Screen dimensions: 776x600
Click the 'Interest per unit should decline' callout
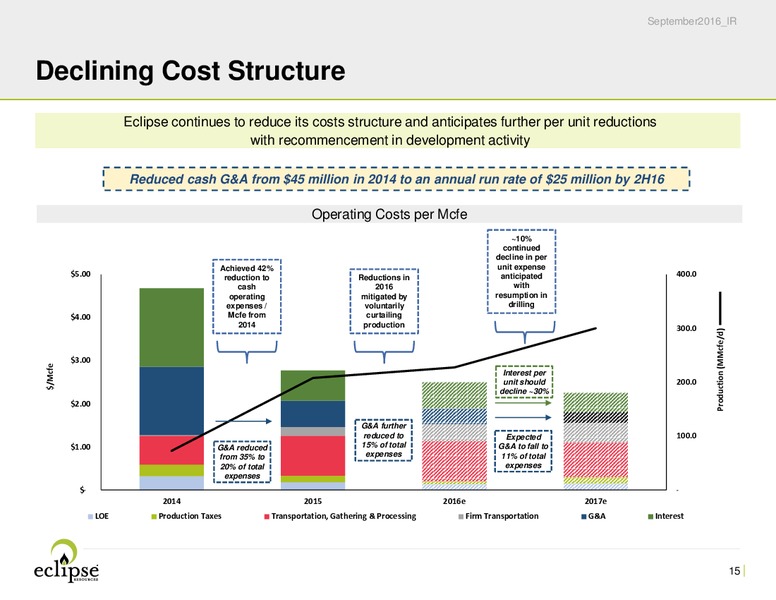[x=524, y=382]
